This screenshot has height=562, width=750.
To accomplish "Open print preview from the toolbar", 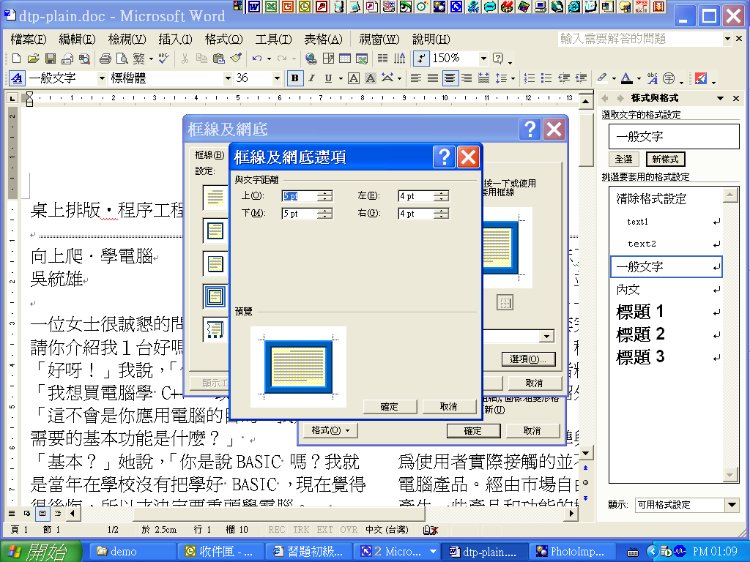I will (122, 58).
